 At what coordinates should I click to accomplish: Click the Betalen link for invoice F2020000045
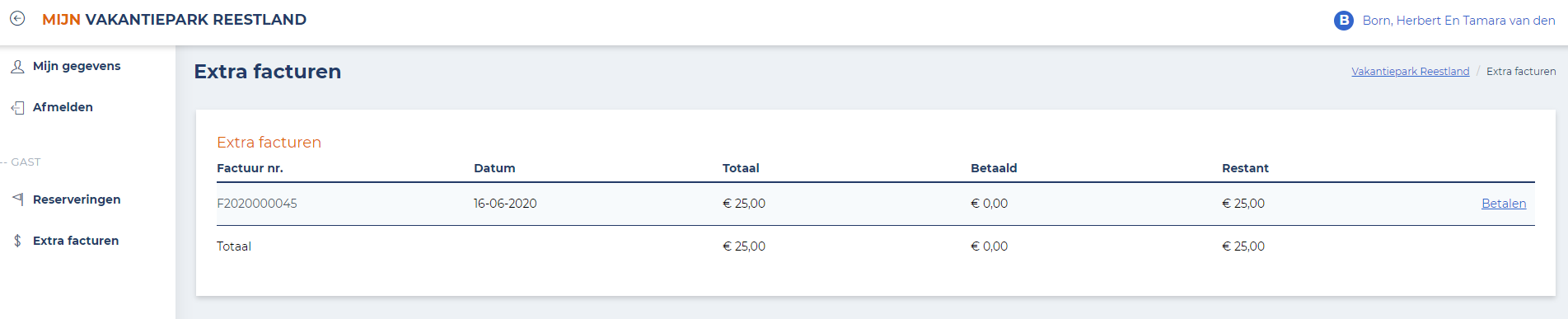point(1504,204)
